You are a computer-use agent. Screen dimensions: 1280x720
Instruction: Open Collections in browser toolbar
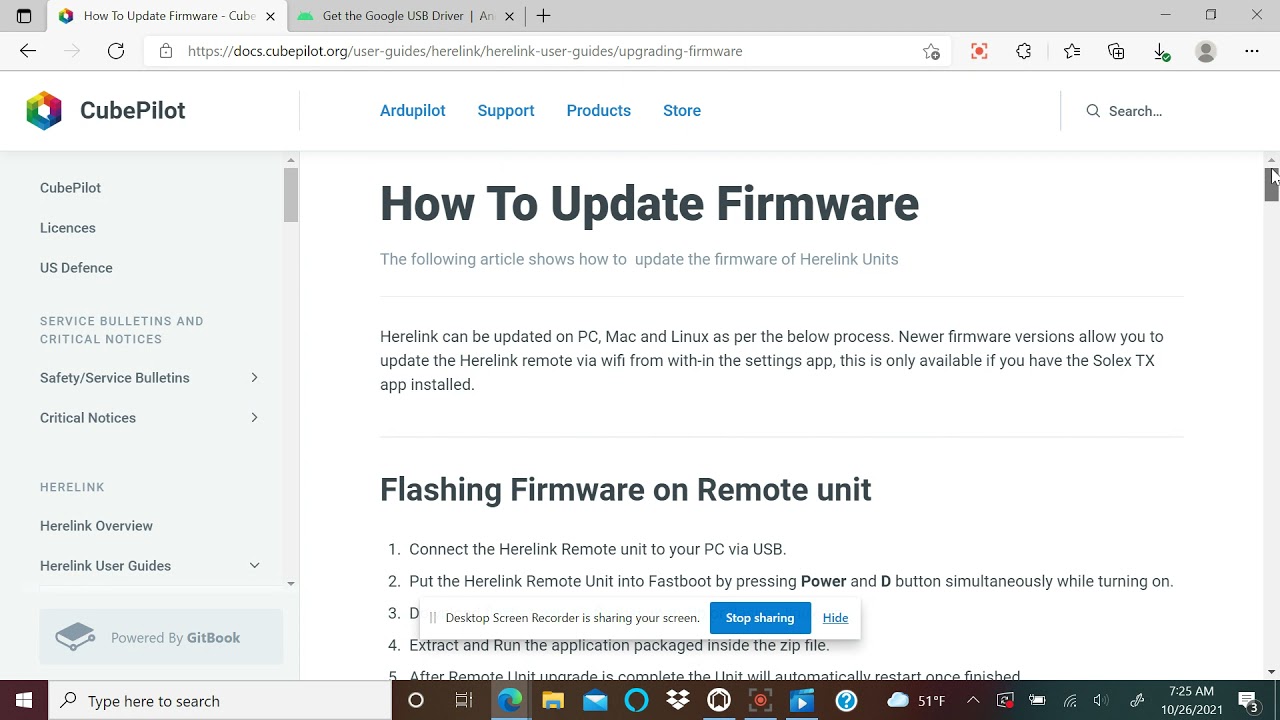1116,51
